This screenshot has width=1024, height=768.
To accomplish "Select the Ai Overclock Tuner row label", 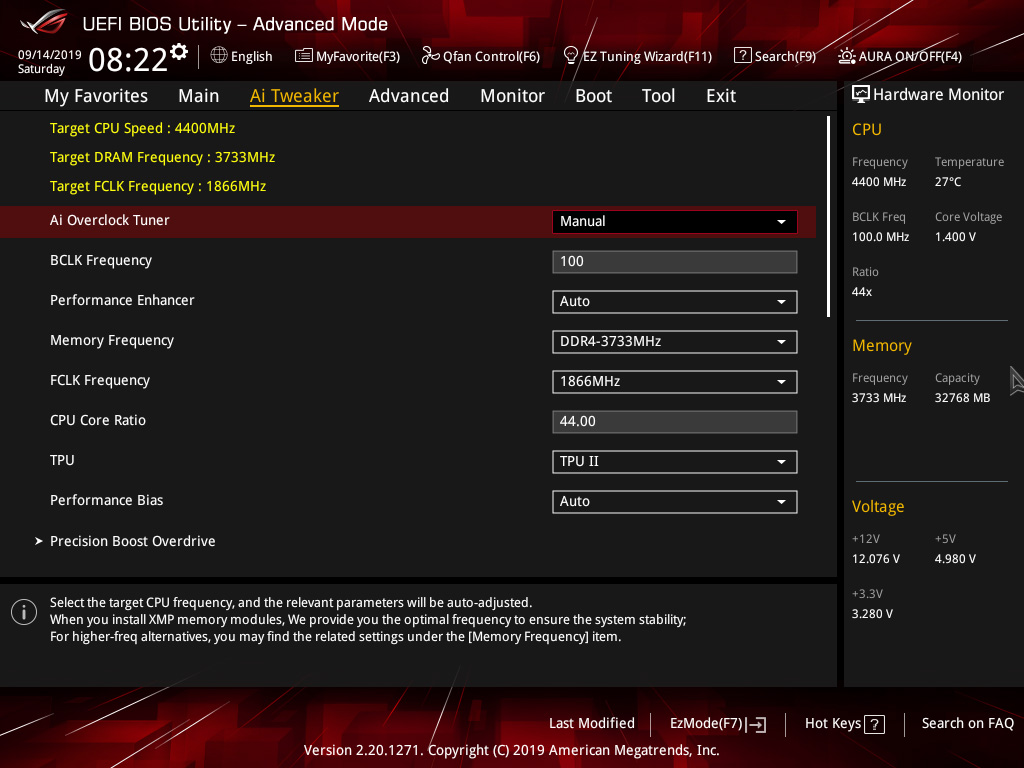I will coord(110,220).
